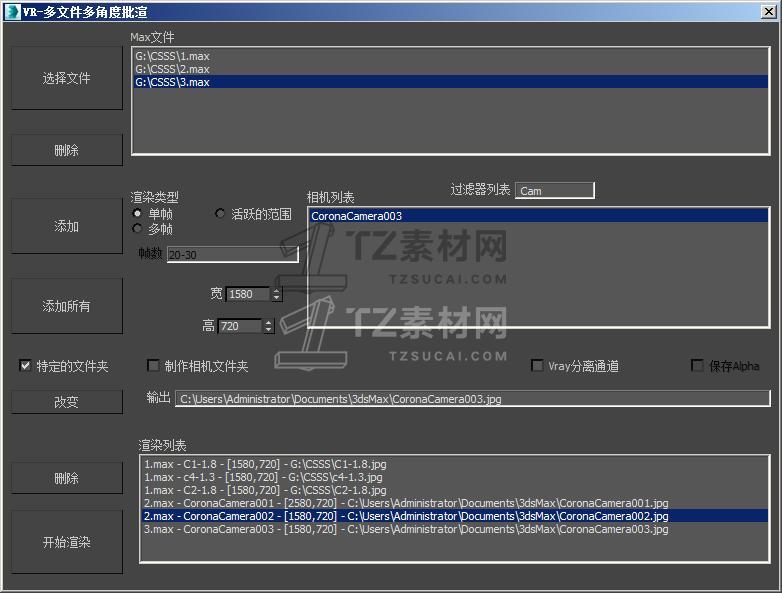Click the 添加 button
Screen dimensions: 782x593
point(67,226)
